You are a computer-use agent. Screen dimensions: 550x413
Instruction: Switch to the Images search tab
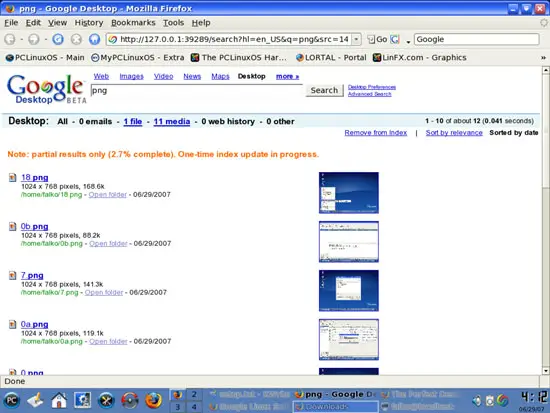coord(132,76)
